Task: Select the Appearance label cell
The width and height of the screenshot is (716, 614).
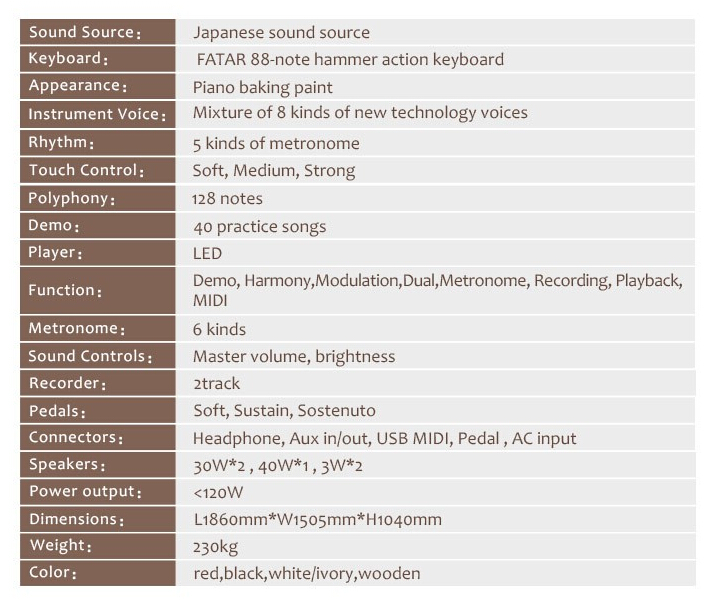Action: [x=76, y=86]
